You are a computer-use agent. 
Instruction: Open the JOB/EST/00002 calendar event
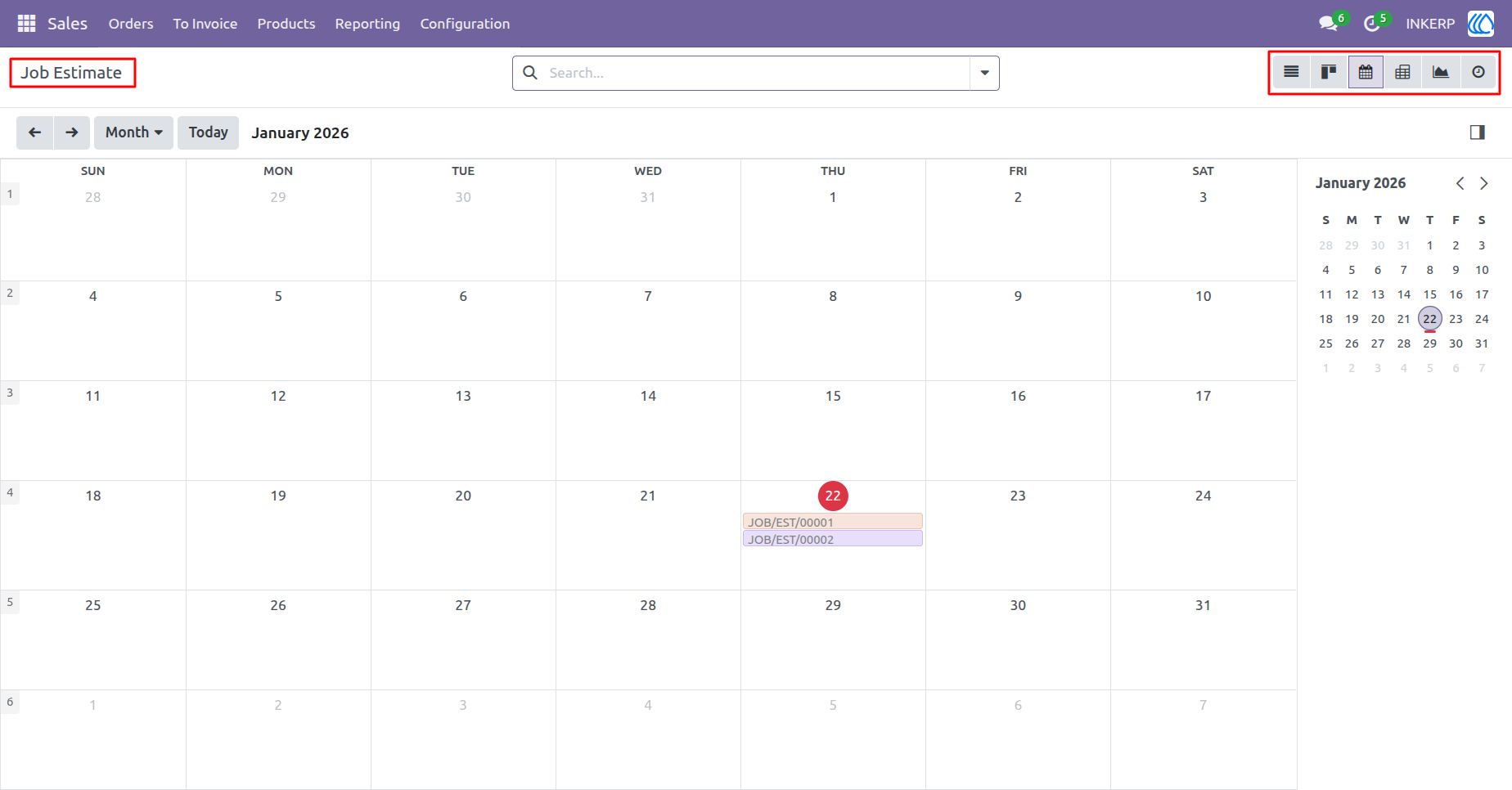pyautogui.click(x=833, y=539)
